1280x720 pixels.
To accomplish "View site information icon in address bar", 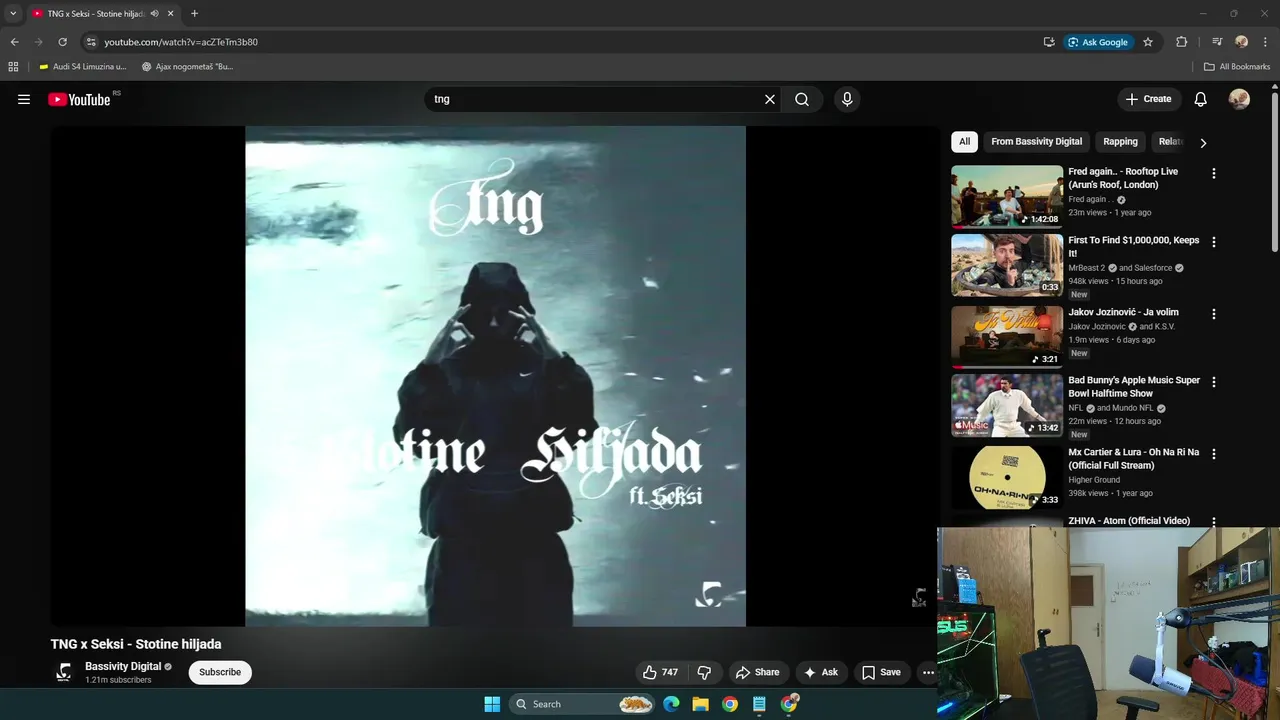I will click(x=91, y=42).
